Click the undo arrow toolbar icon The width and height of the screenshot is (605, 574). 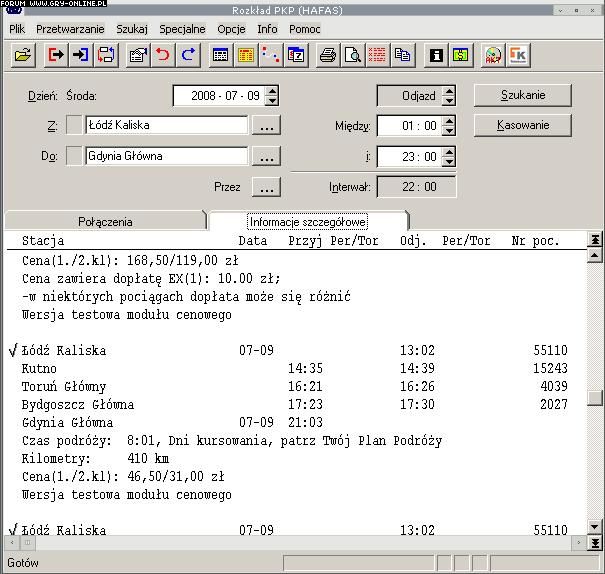coord(163,56)
